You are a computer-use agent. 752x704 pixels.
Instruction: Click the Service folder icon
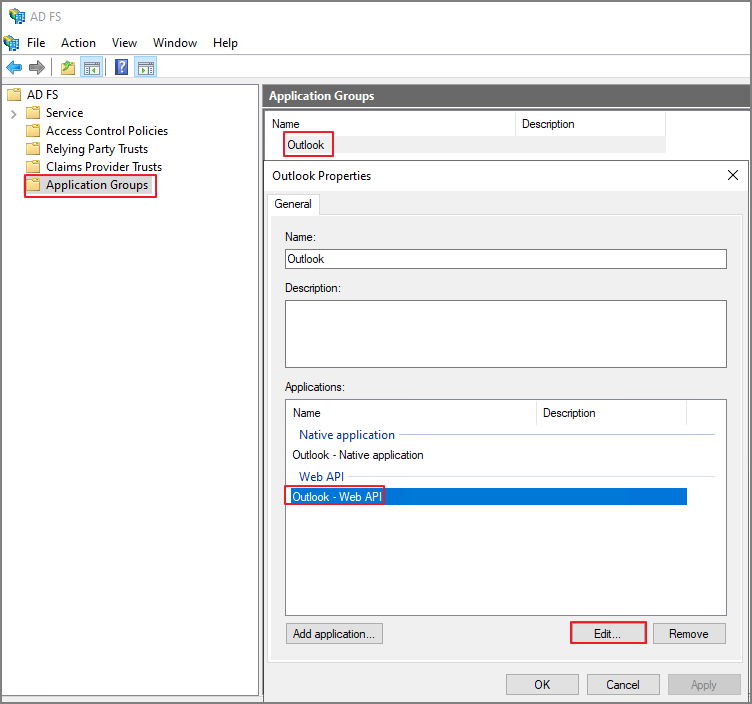coord(33,113)
